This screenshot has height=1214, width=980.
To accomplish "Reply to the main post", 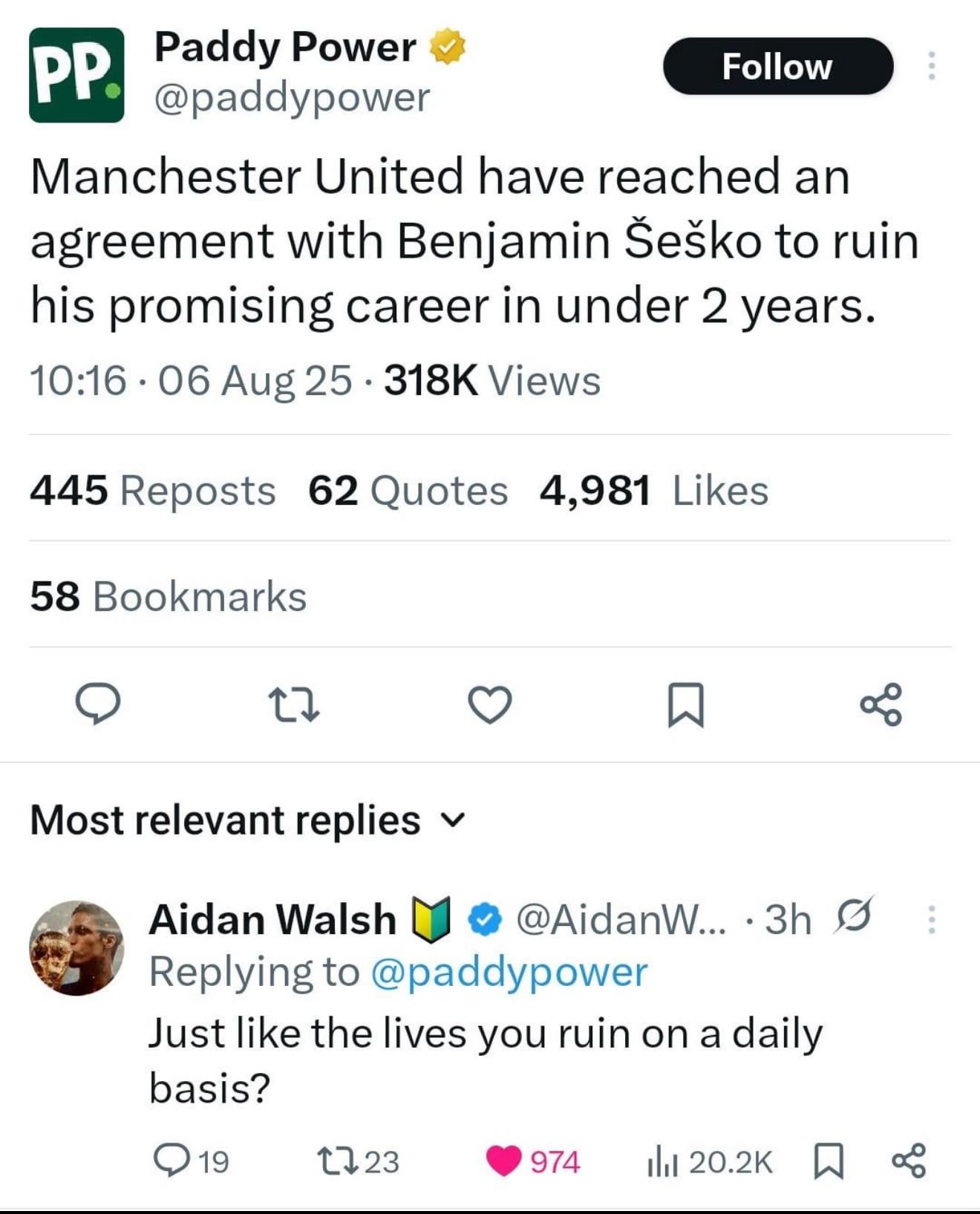I will pyautogui.click(x=98, y=703).
